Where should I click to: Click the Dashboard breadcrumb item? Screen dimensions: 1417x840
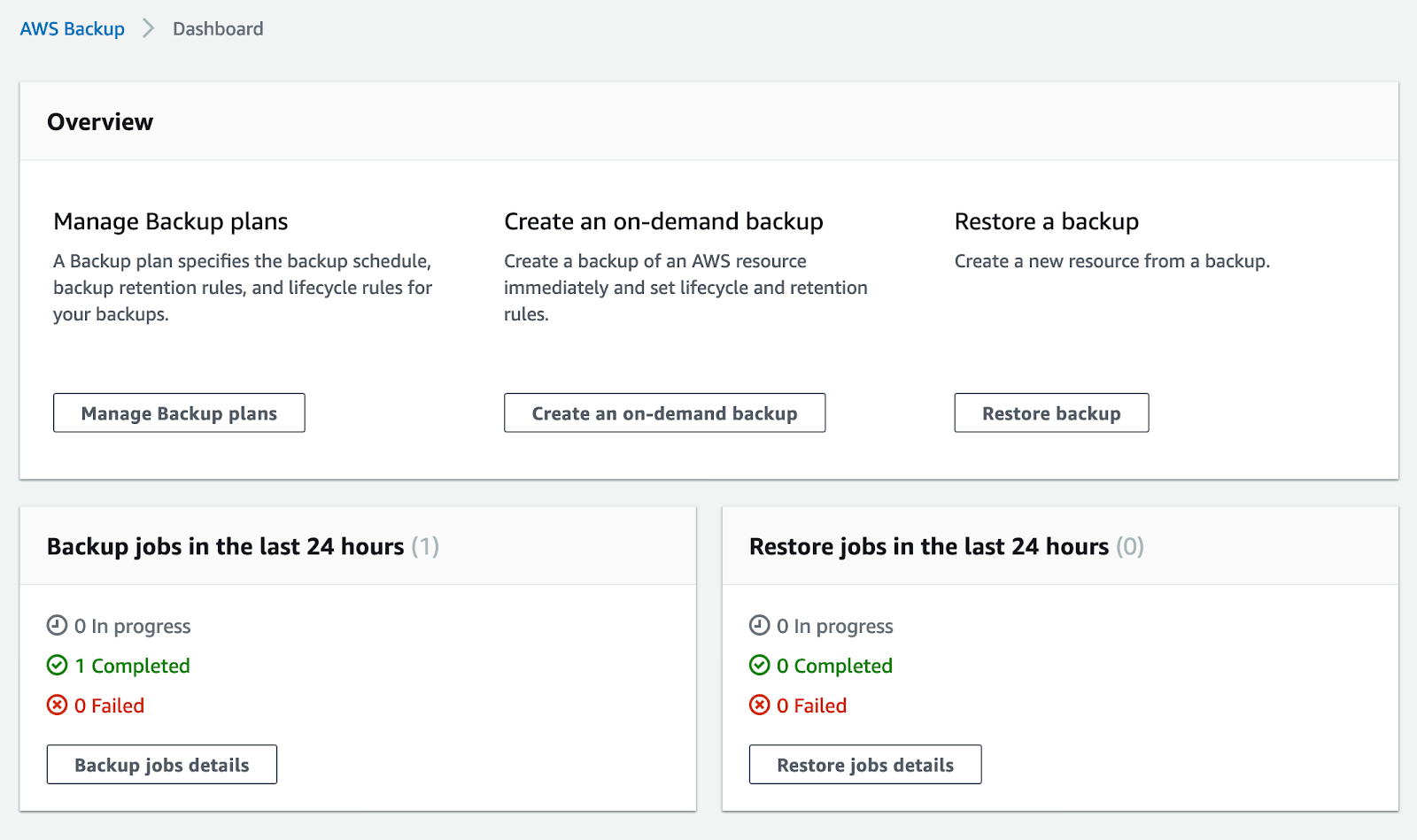[218, 29]
